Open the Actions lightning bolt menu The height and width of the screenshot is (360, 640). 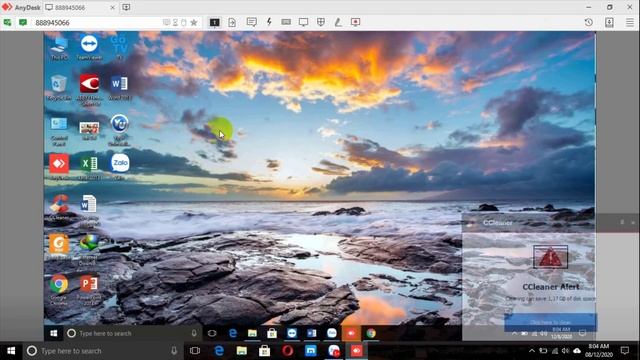pos(269,22)
